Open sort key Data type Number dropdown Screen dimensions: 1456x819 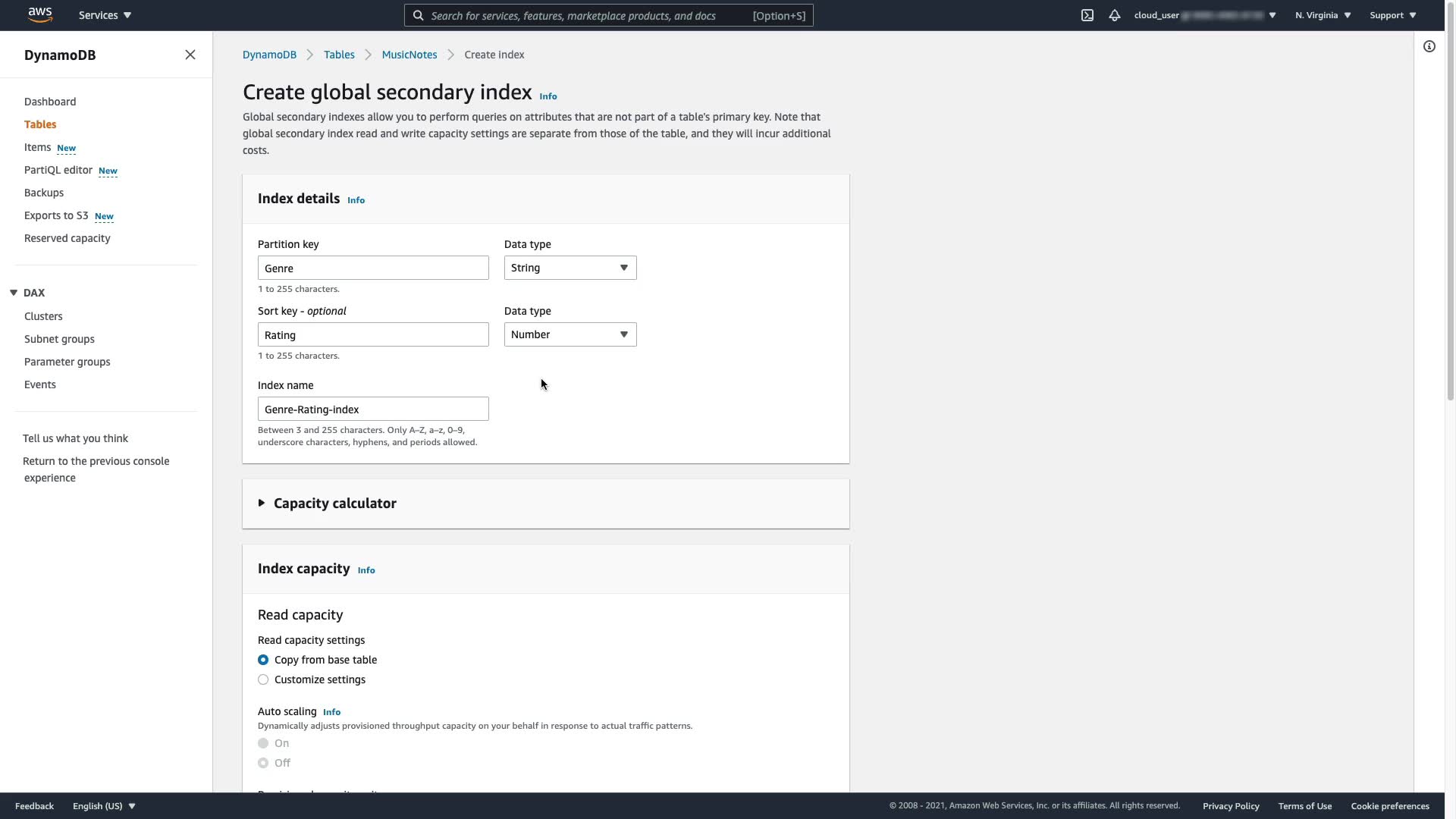(570, 334)
